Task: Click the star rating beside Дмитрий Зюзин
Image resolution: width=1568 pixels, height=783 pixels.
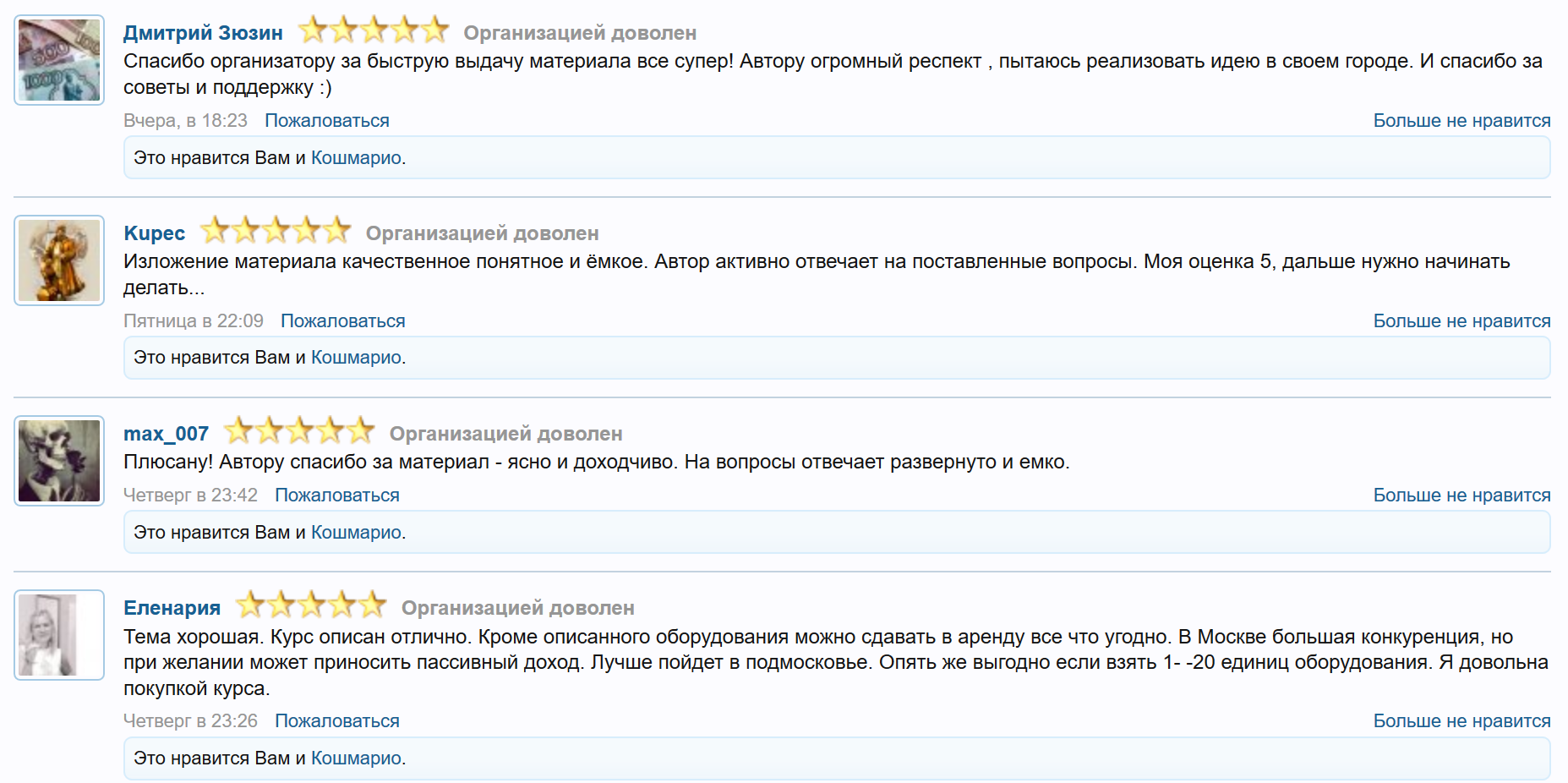Action: [x=374, y=30]
